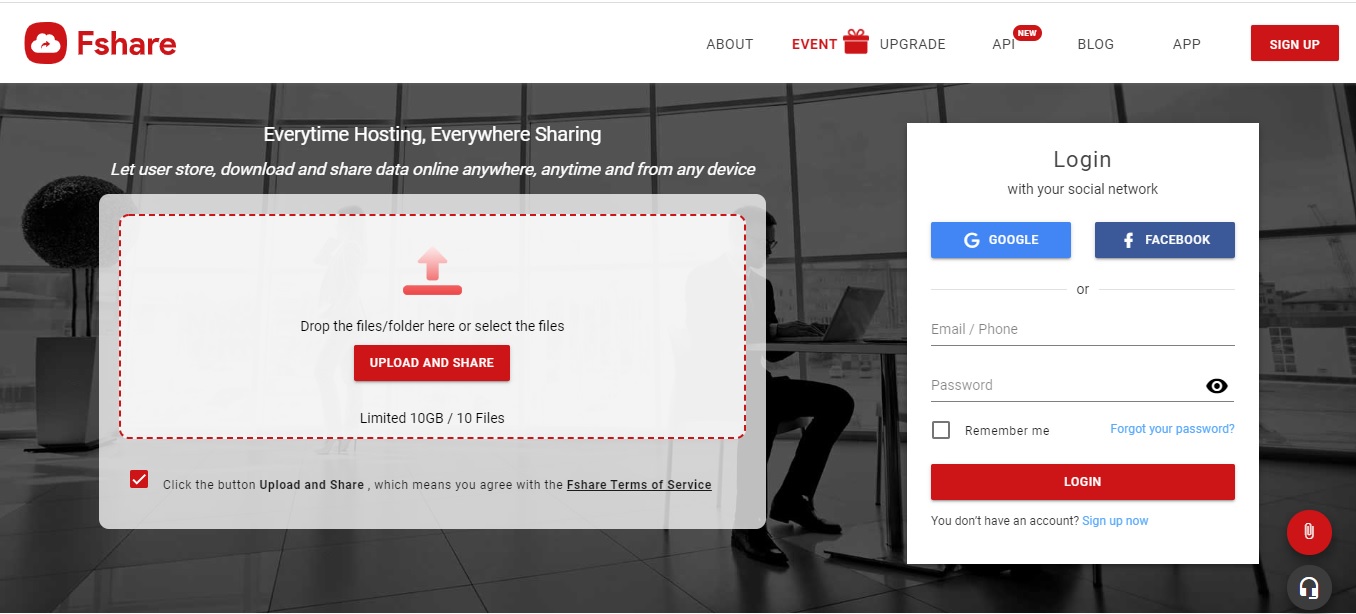Image resolution: width=1356 pixels, height=614 pixels.
Task: Open the headset support chat button
Action: [x=1308, y=588]
